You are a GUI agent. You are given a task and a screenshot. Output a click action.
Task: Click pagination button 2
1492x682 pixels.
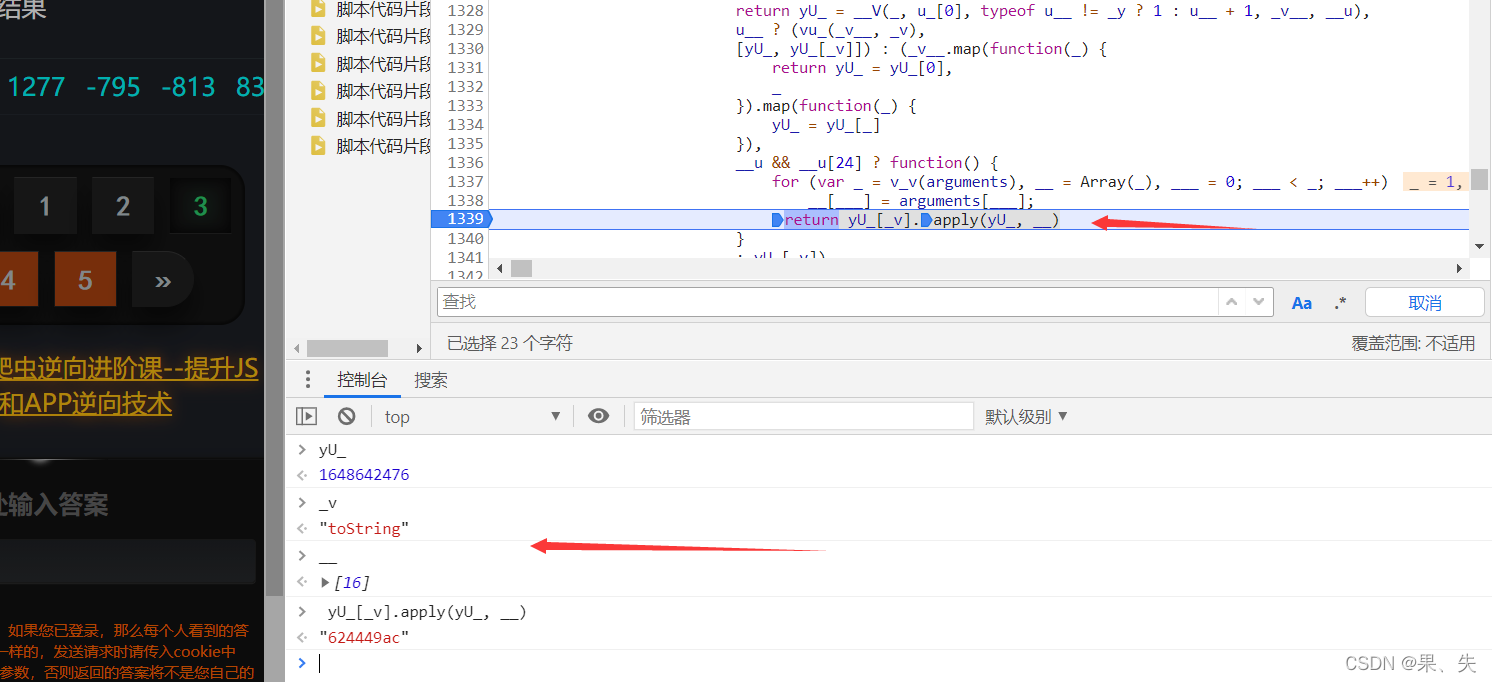tap(123, 206)
